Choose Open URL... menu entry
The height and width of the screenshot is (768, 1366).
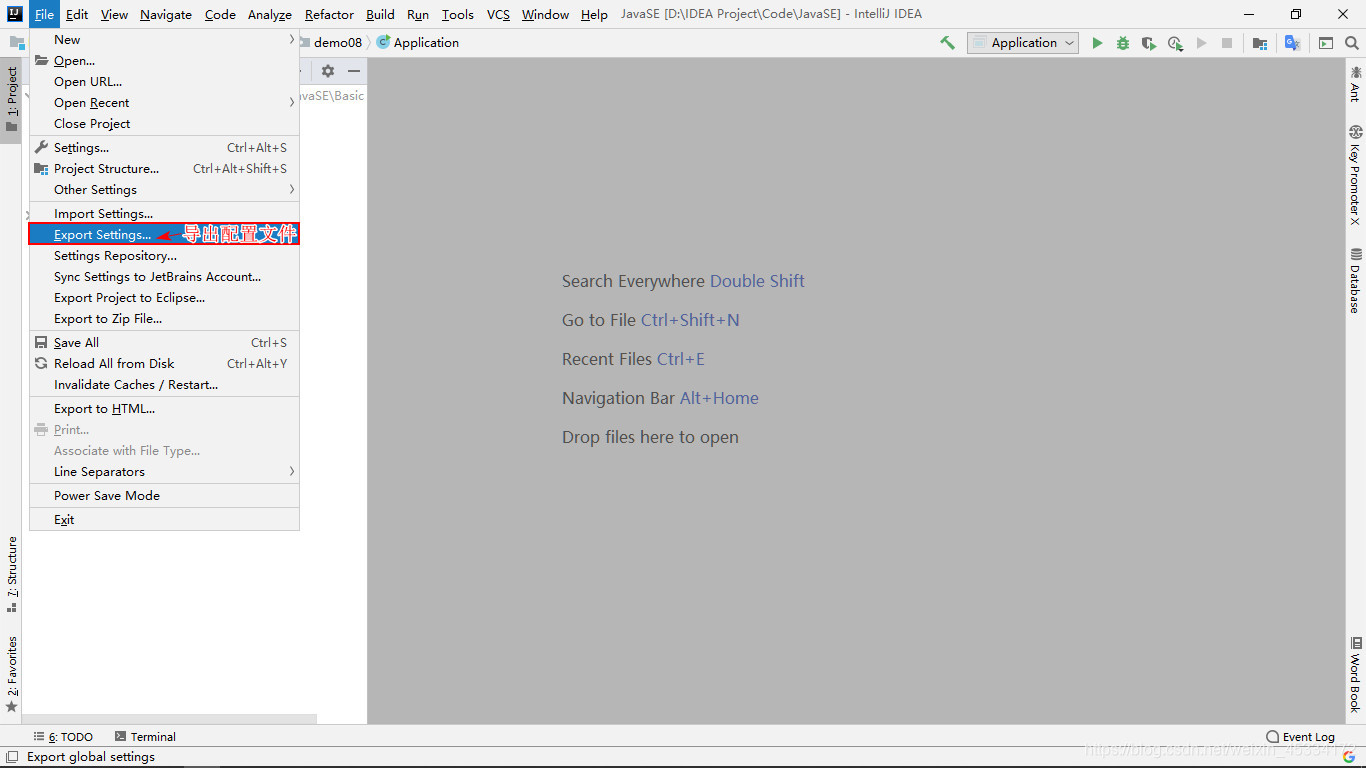pos(164,82)
